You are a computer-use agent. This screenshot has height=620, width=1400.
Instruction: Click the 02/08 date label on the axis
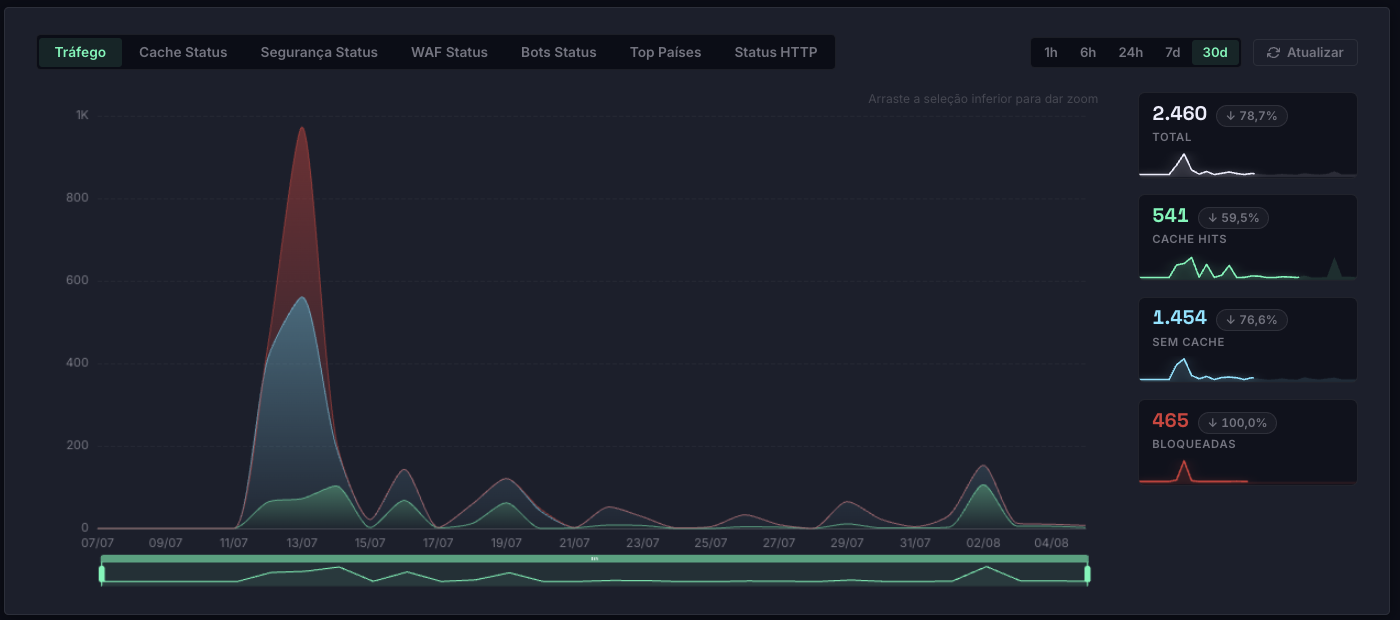point(983,543)
